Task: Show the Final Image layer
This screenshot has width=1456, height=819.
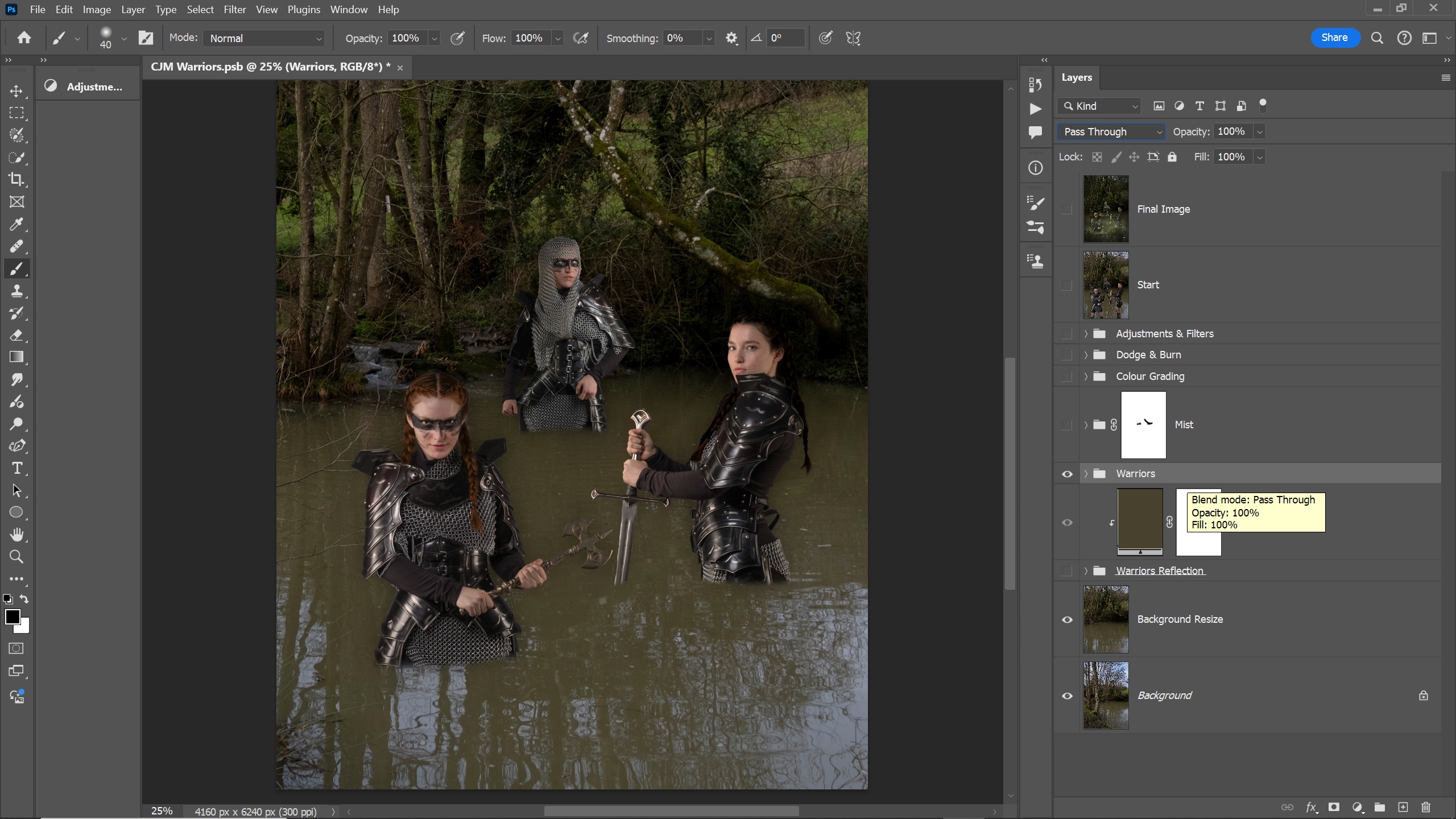Action: click(x=1067, y=209)
